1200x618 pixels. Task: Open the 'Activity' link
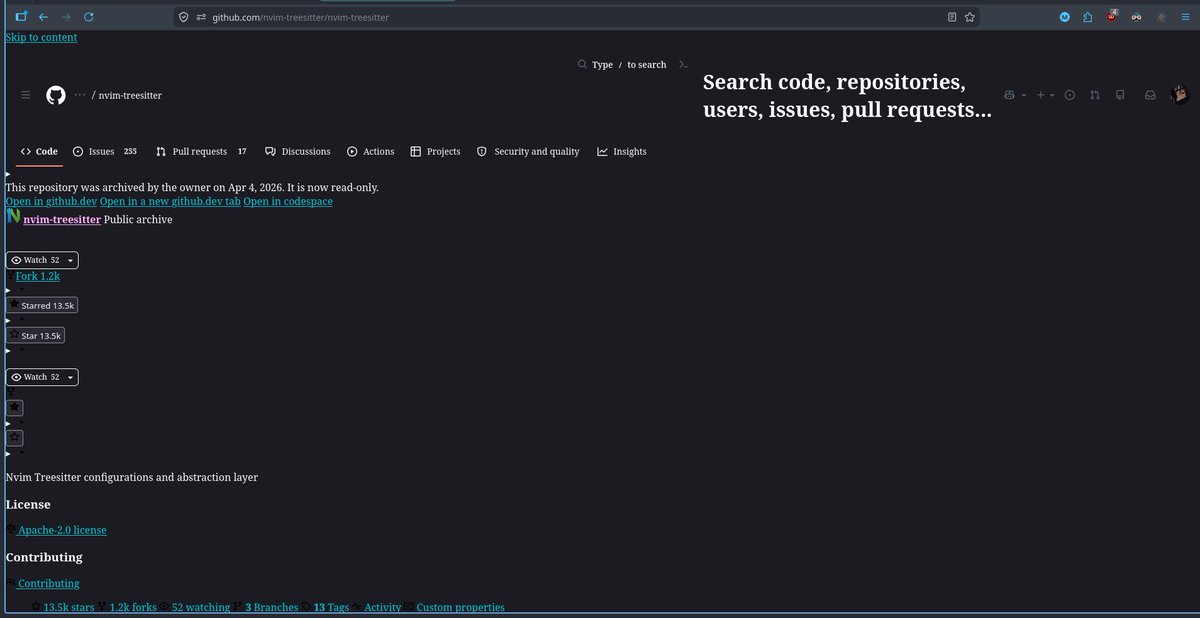[x=383, y=607]
